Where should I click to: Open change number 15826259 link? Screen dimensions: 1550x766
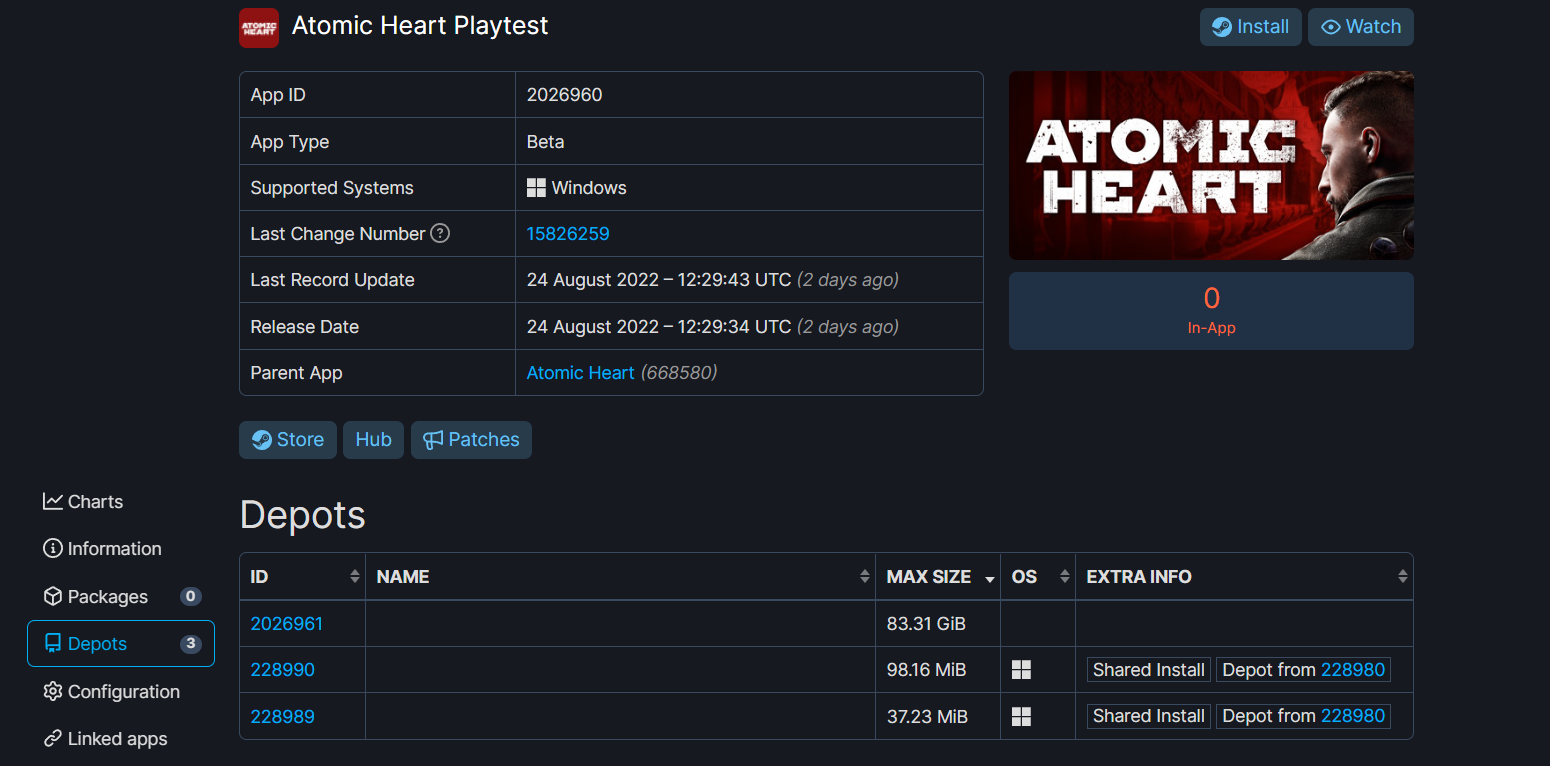point(568,234)
